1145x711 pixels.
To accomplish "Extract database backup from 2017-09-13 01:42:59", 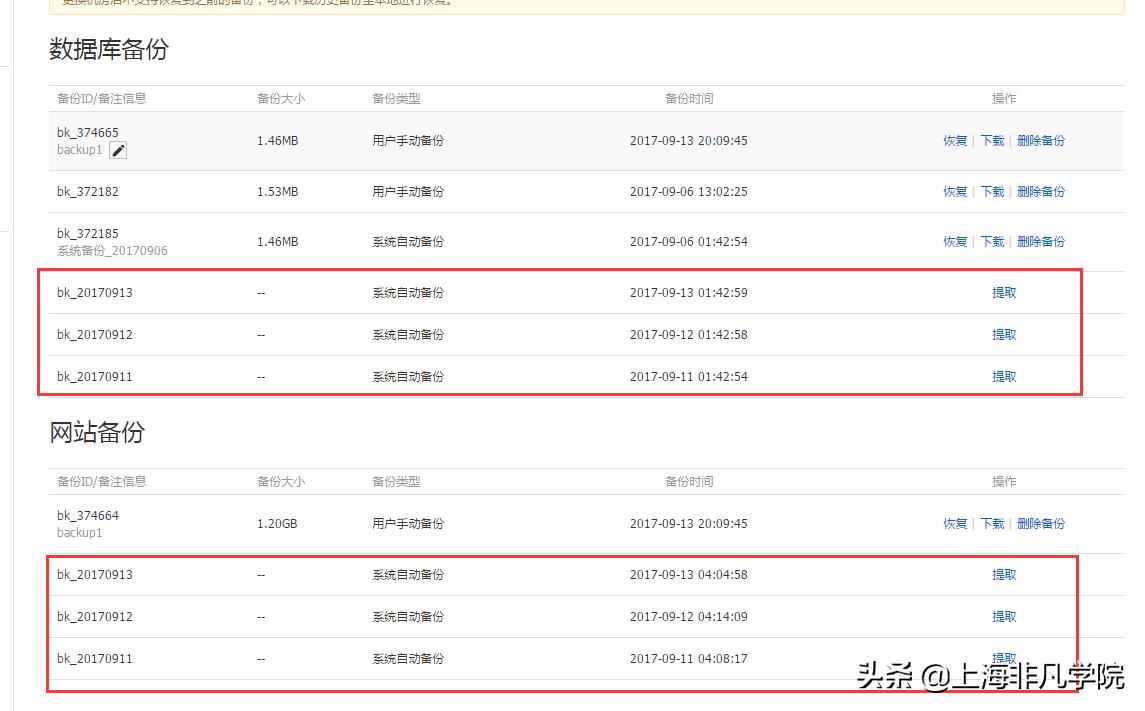I will tap(1004, 293).
